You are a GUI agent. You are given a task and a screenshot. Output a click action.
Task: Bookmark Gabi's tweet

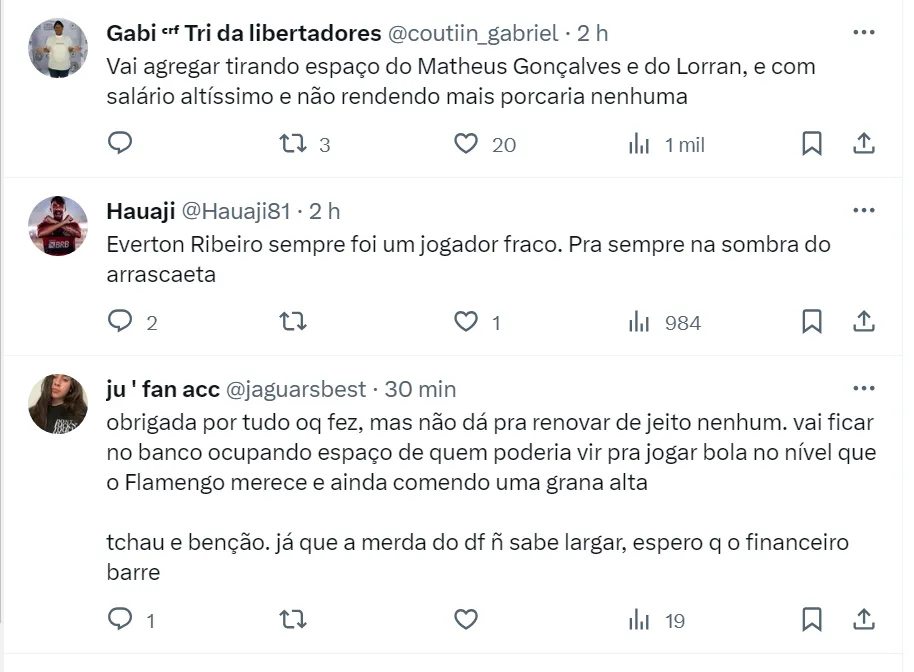coord(812,144)
